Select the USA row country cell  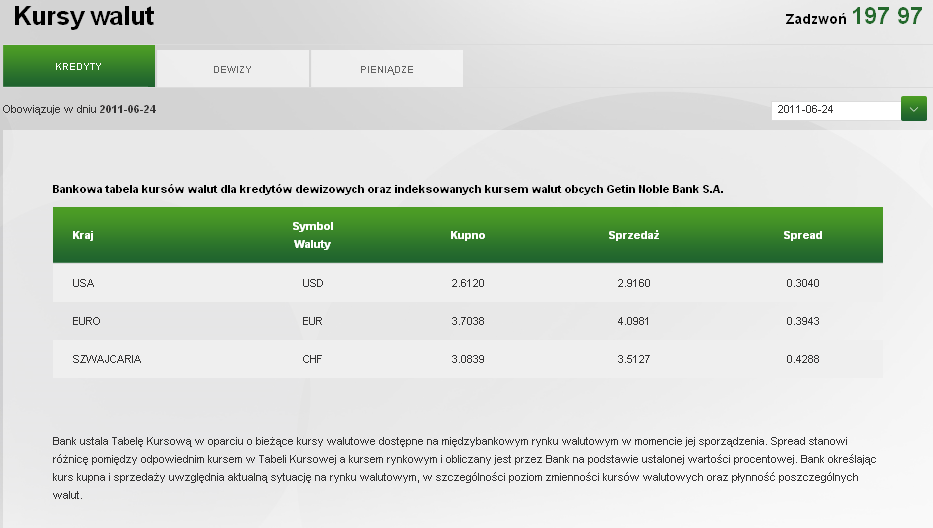tap(83, 283)
